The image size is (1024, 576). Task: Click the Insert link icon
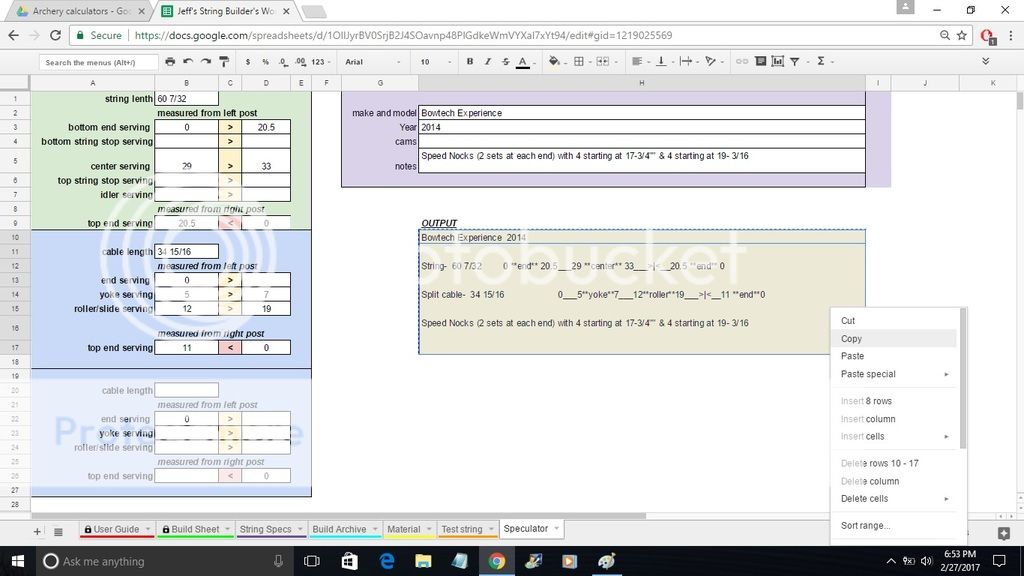(x=741, y=61)
